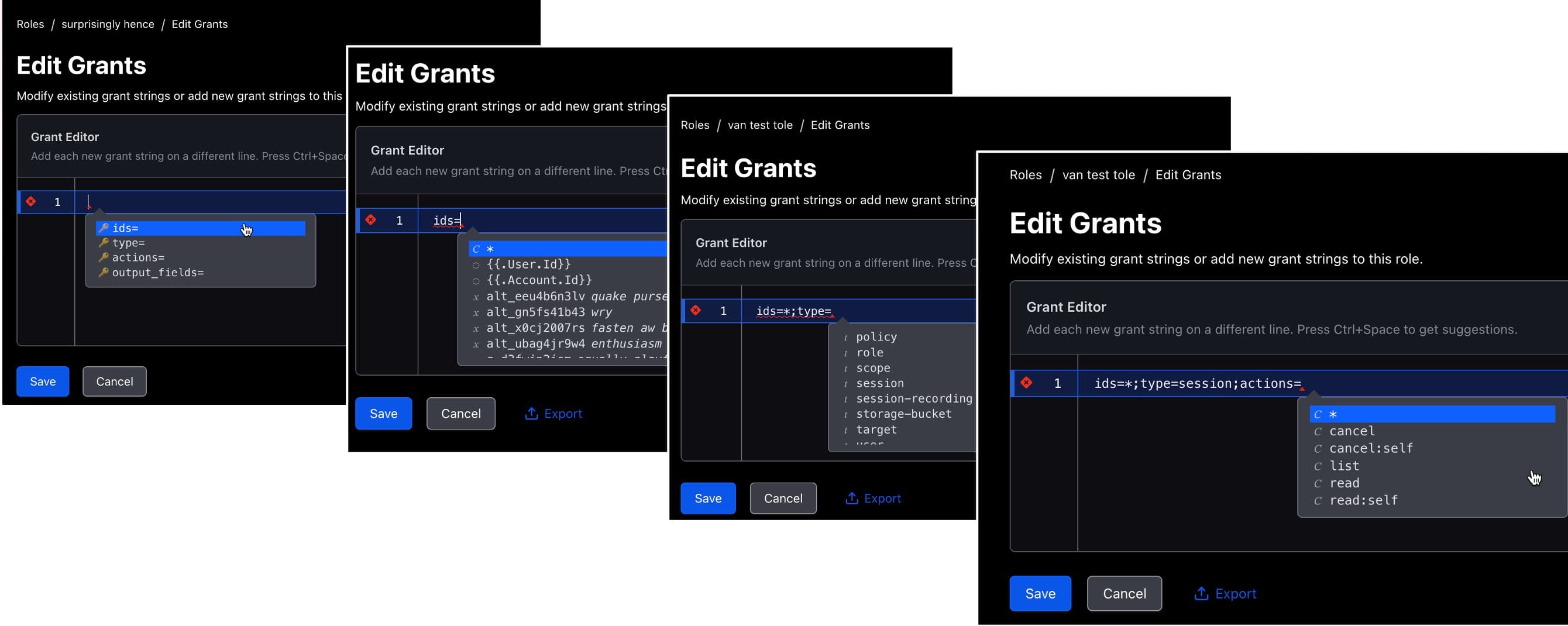Image resolution: width=1568 pixels, height=626 pixels.
Task: Open 'van test tole' breadcrumb in third panel
Action: coord(760,125)
